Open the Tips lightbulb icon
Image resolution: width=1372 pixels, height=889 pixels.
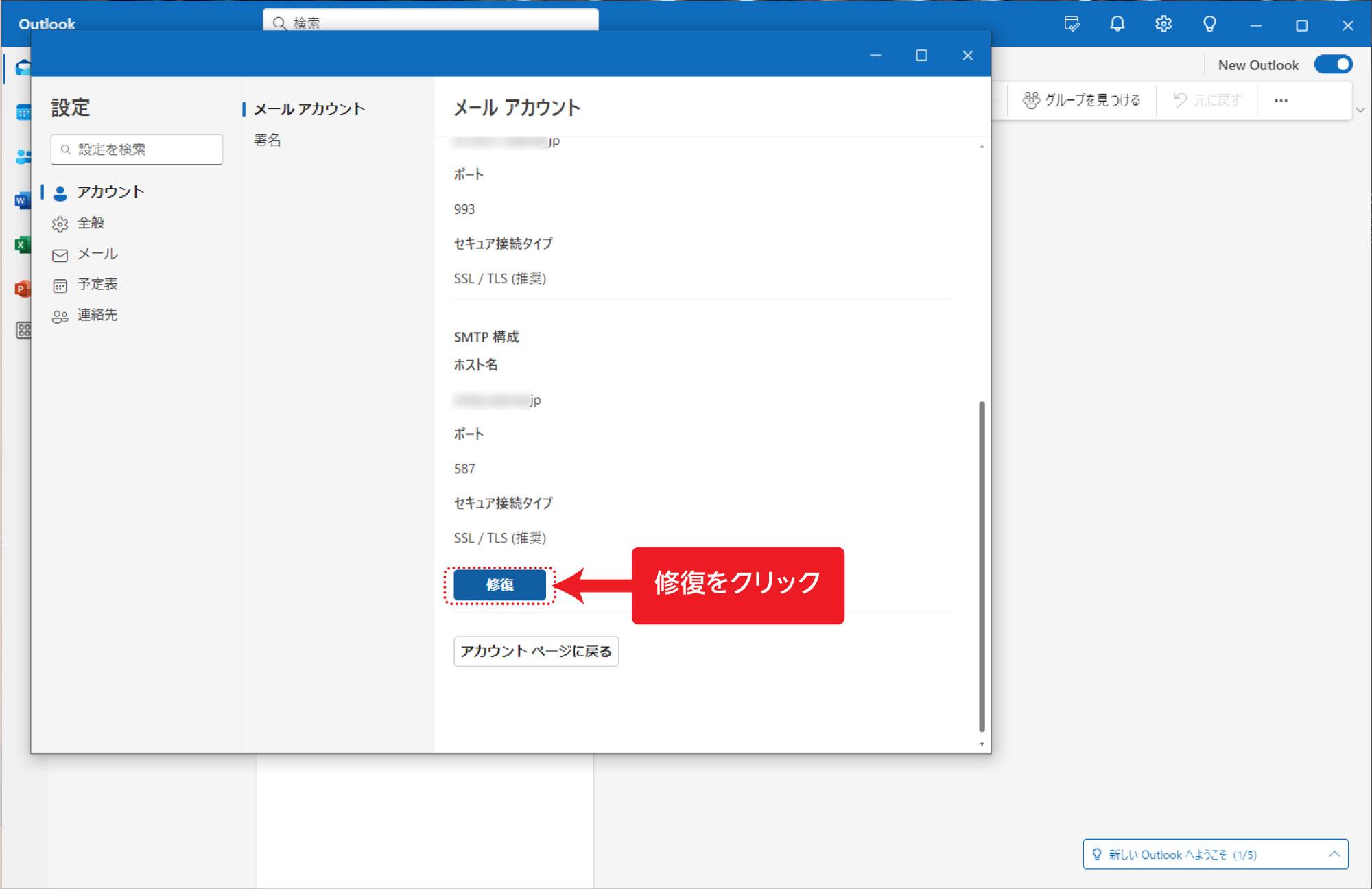tap(1209, 24)
